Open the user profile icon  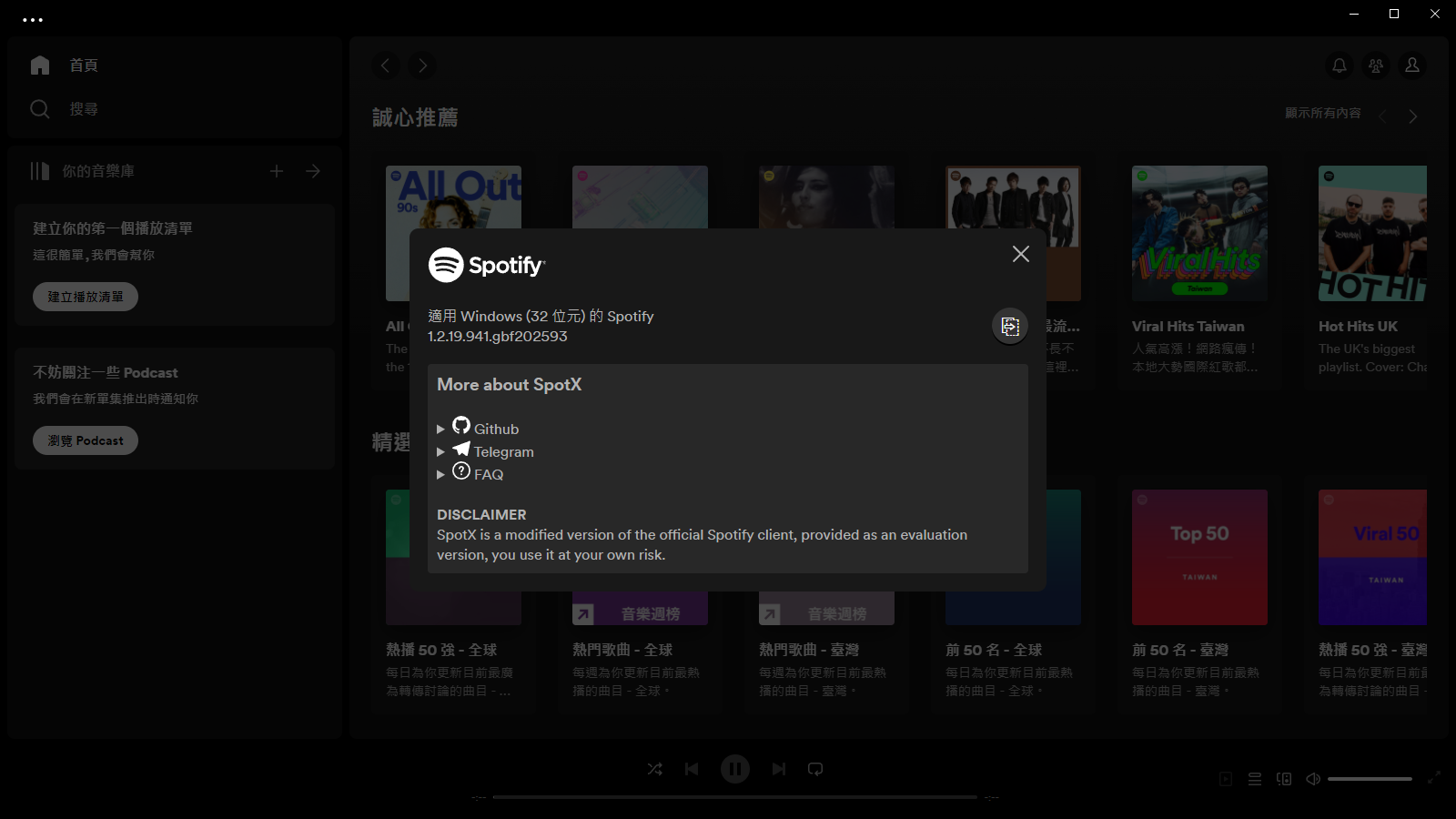click(1412, 66)
